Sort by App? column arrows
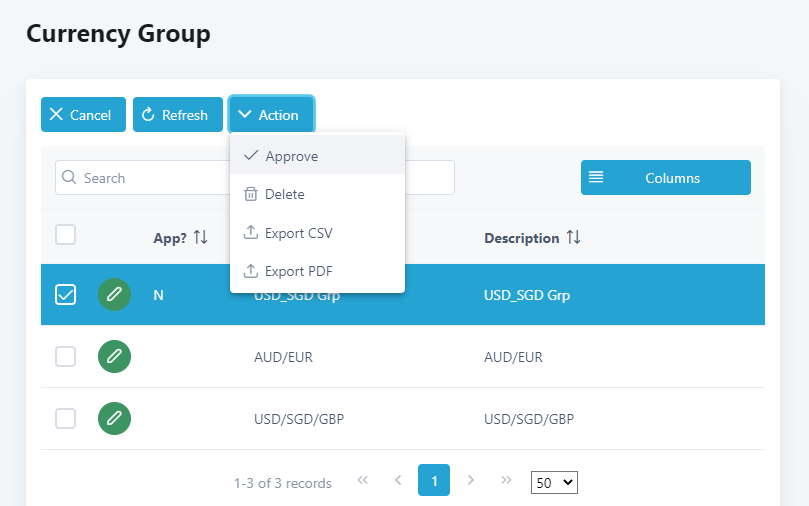The height and width of the screenshot is (506, 809). click(x=201, y=238)
